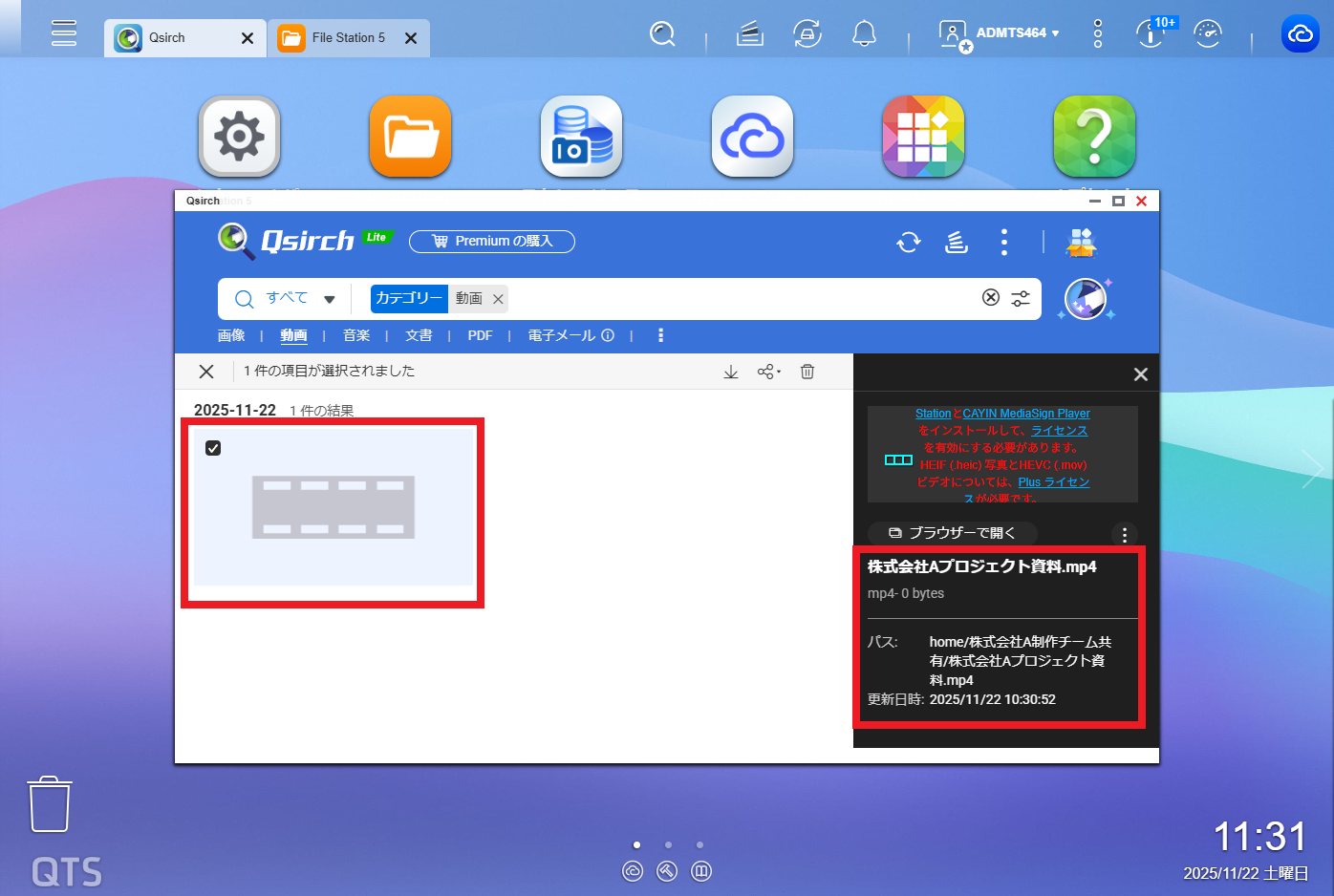Open advanced search filter sliders icon
1334x896 pixels.
[x=1021, y=298]
